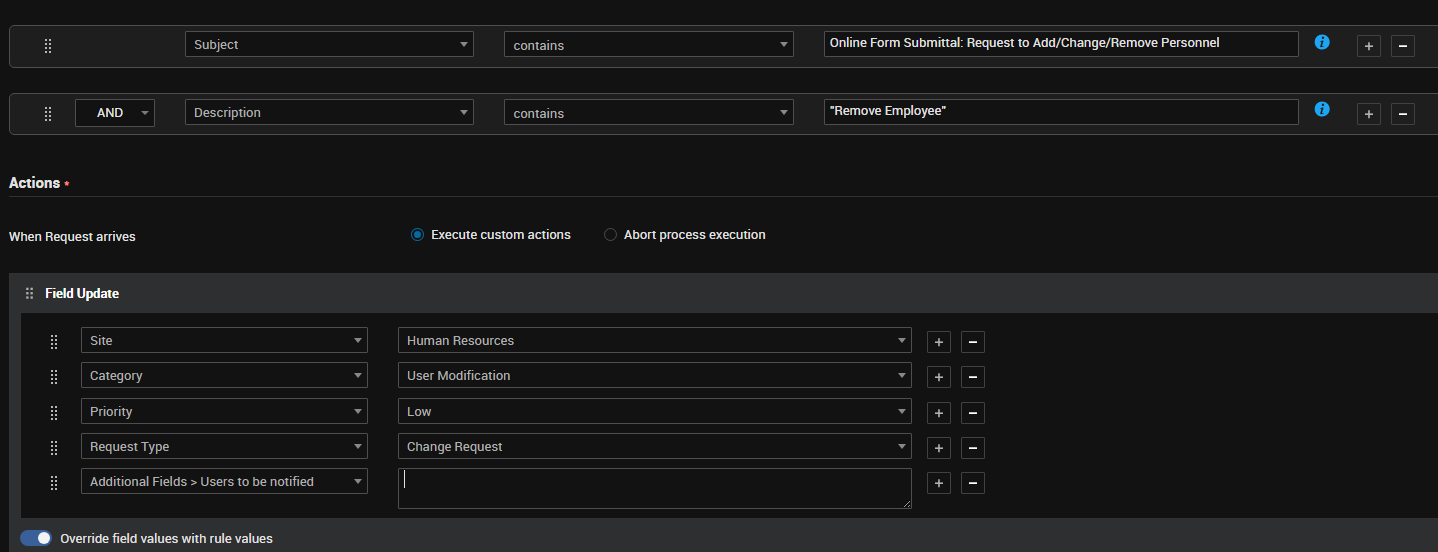This screenshot has width=1438, height=552.
Task: Toggle Override field values with rule values
Action: pyautogui.click(x=36, y=538)
